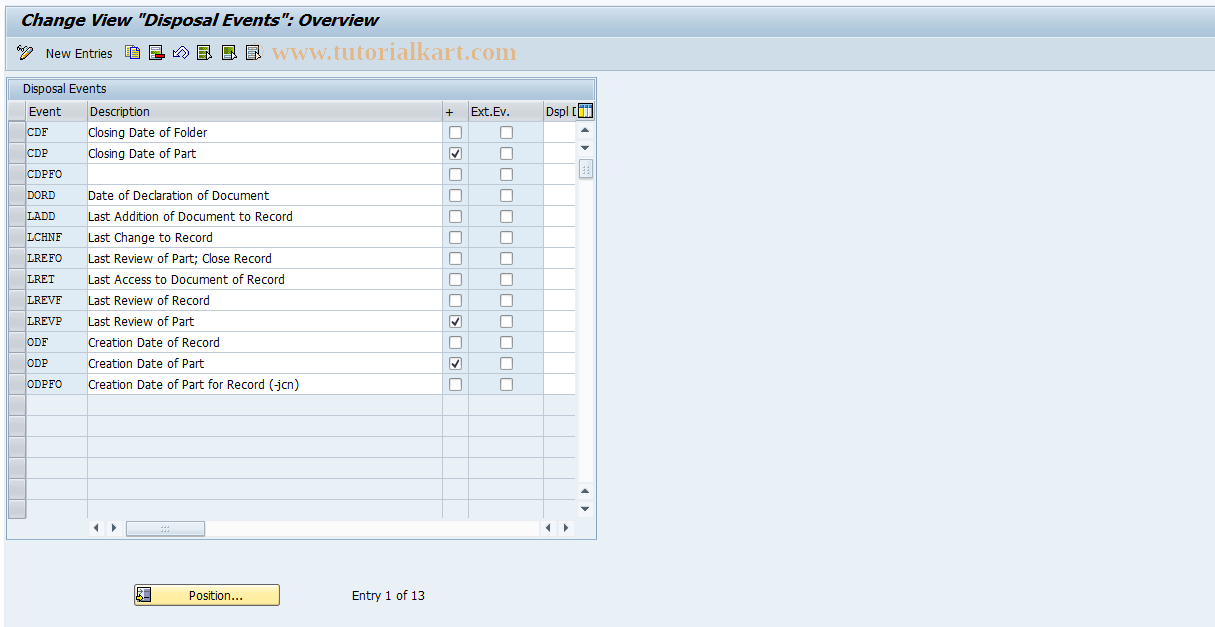Tick the Ext.Ev. checkbox for the LRET row
Screen dimensions: 1215x627
(x=506, y=279)
